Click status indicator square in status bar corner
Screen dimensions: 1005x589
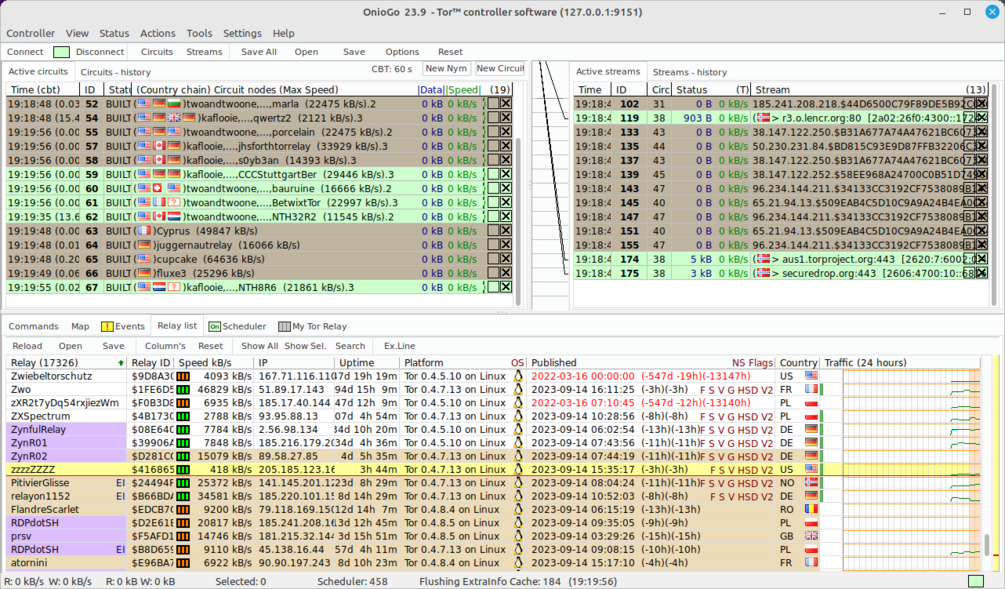click(976, 581)
